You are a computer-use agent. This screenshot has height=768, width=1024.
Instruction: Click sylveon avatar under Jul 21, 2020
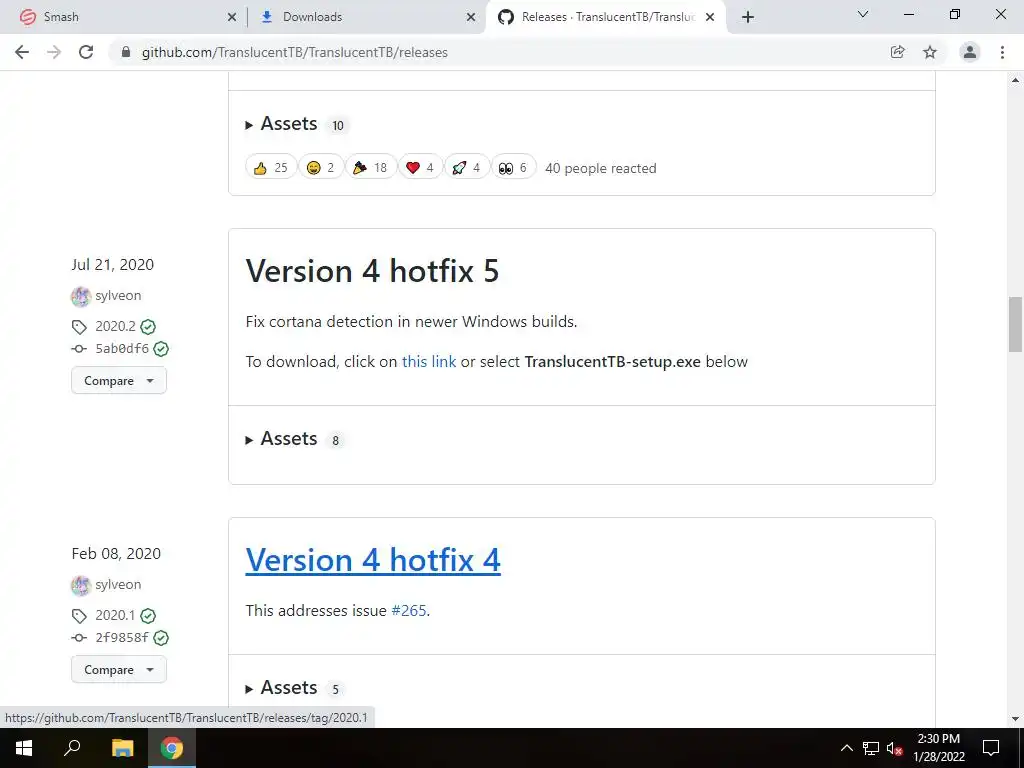[x=80, y=296]
